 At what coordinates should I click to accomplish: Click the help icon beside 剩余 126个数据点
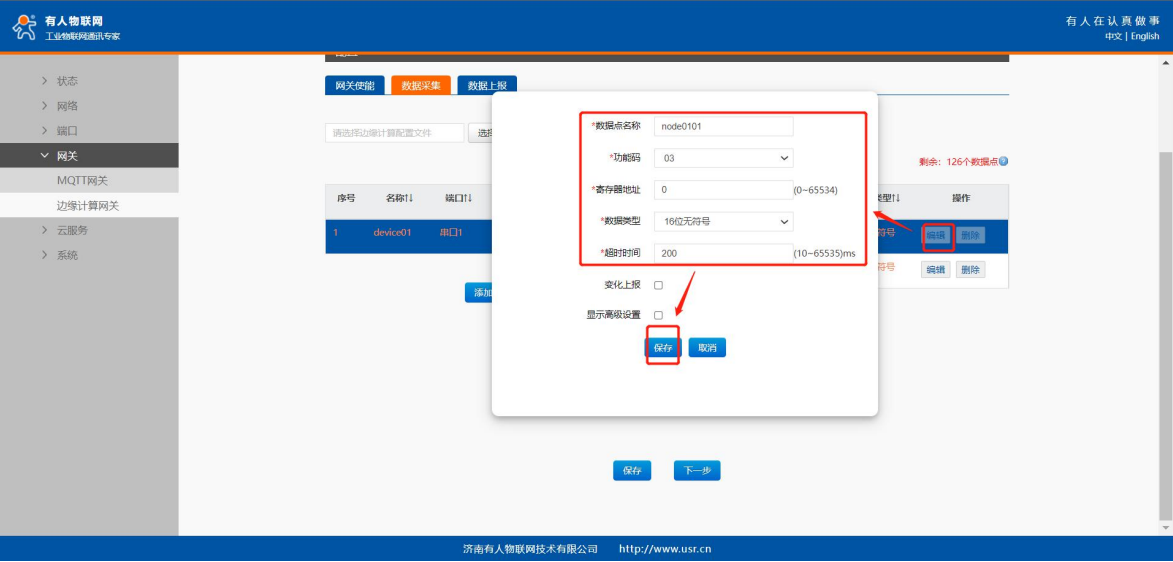[x=1003, y=161]
